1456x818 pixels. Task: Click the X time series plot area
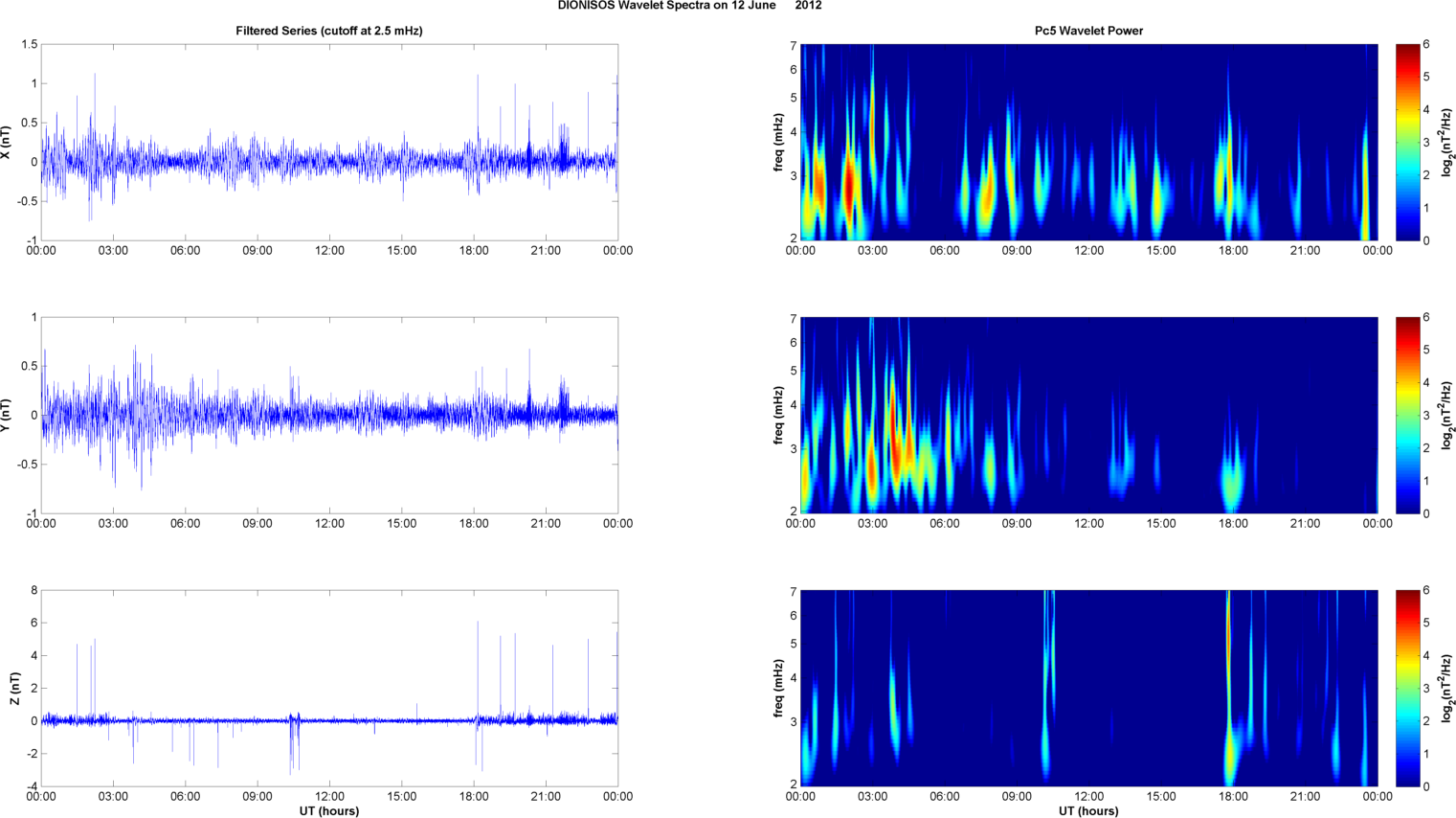click(329, 142)
